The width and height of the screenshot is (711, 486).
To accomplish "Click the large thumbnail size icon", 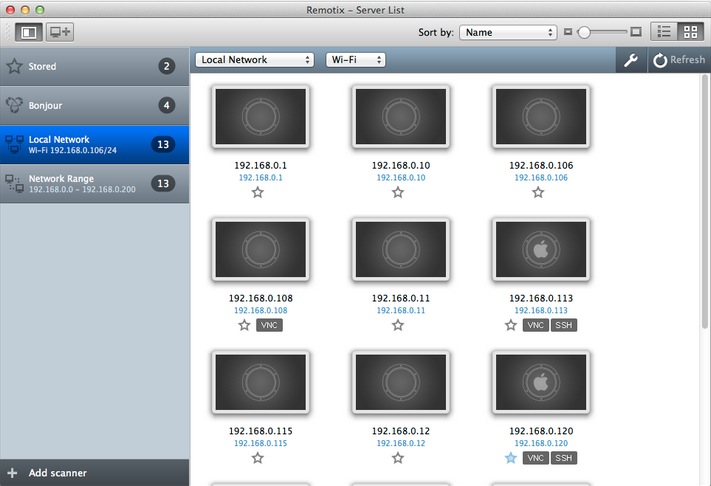I will click(636, 32).
